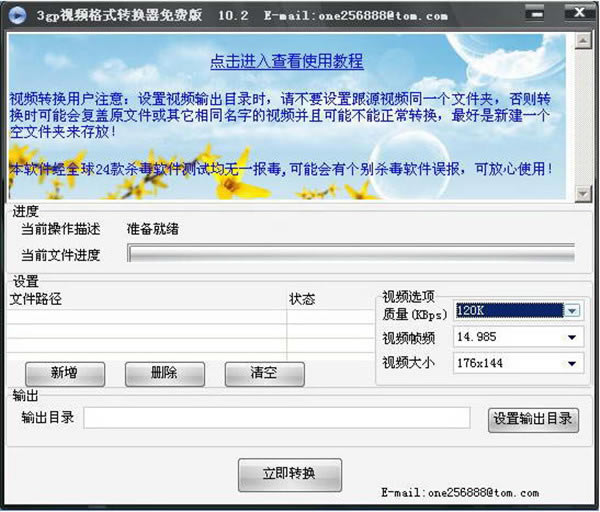Click the 当前文件进度 label

pyautogui.click(x=60, y=255)
